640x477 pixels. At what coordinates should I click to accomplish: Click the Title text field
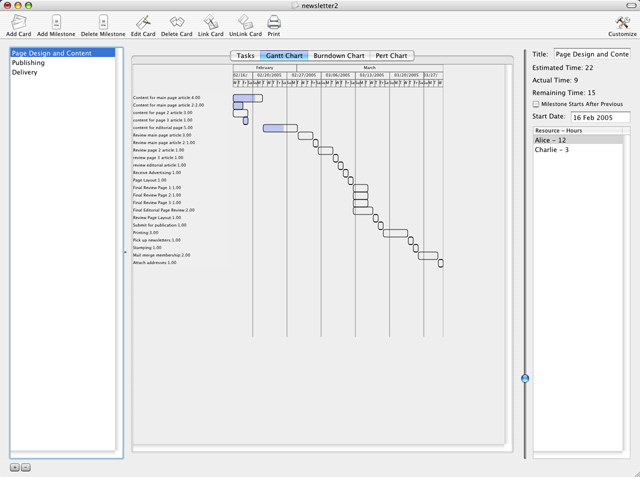(591, 54)
